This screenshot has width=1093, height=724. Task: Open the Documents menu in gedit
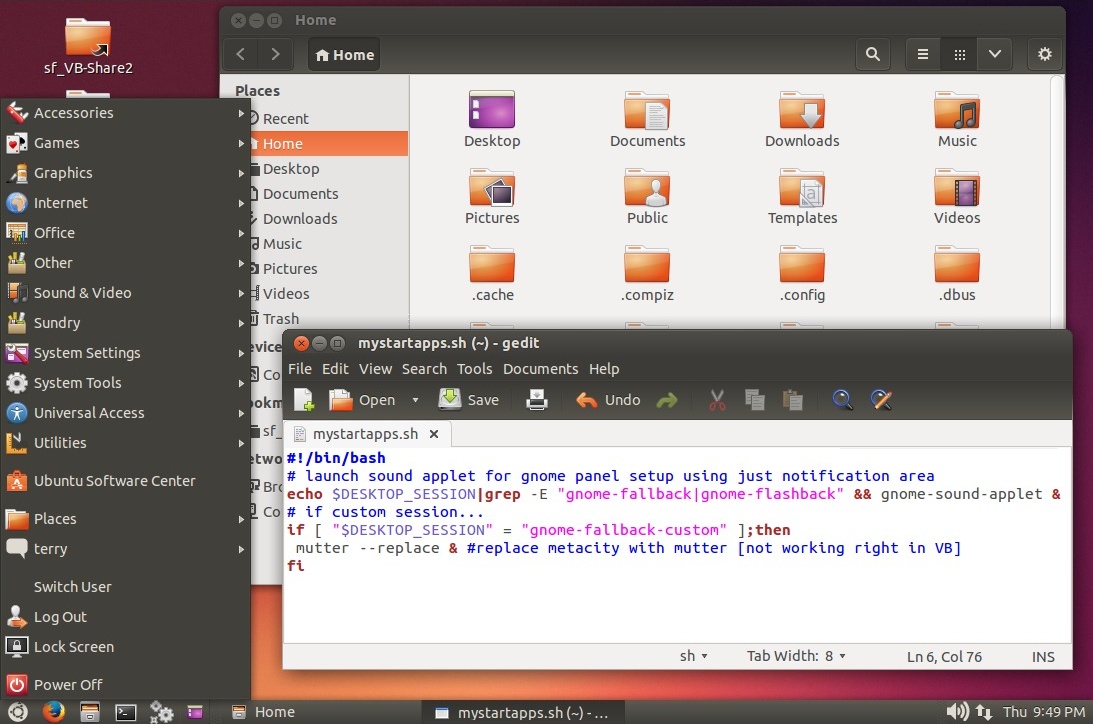click(x=541, y=369)
